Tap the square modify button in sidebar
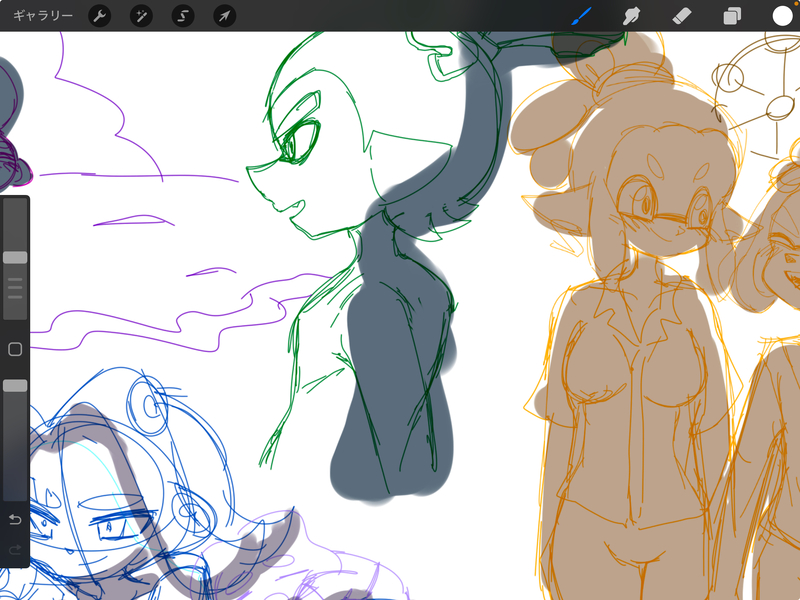 [x=15, y=349]
